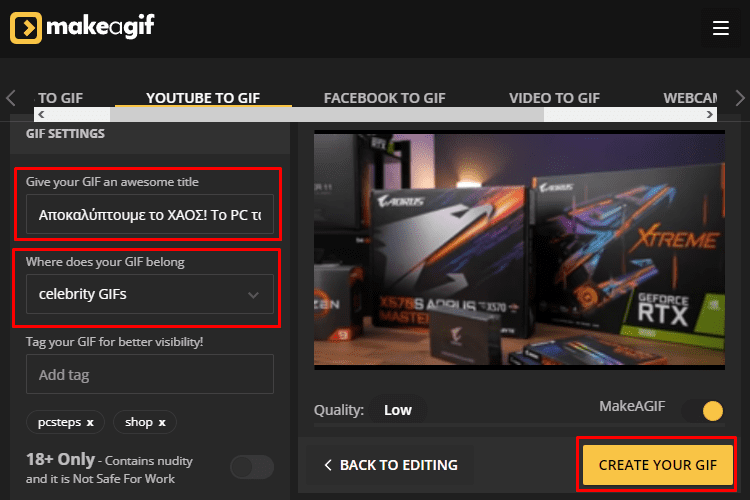Screen dimensions: 750x500
Task: Toggle the MakeAGIF watermark switch
Action: tap(703, 411)
